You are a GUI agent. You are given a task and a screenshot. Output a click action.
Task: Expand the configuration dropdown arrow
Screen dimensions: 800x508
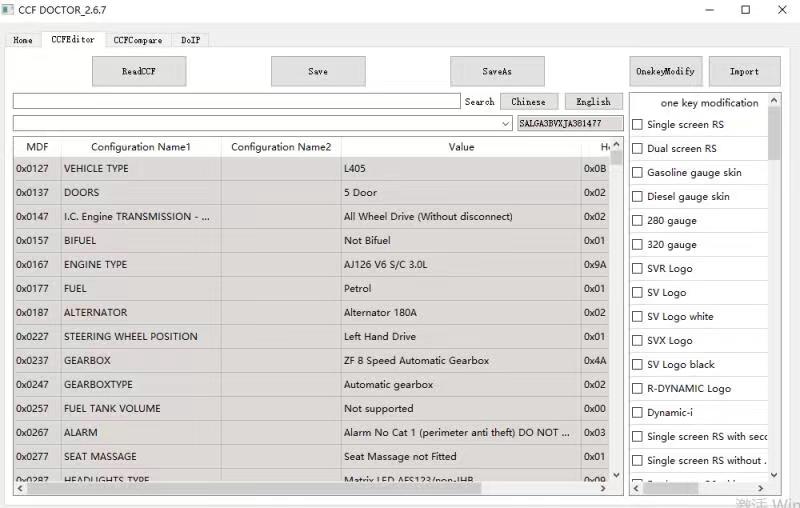tap(506, 123)
